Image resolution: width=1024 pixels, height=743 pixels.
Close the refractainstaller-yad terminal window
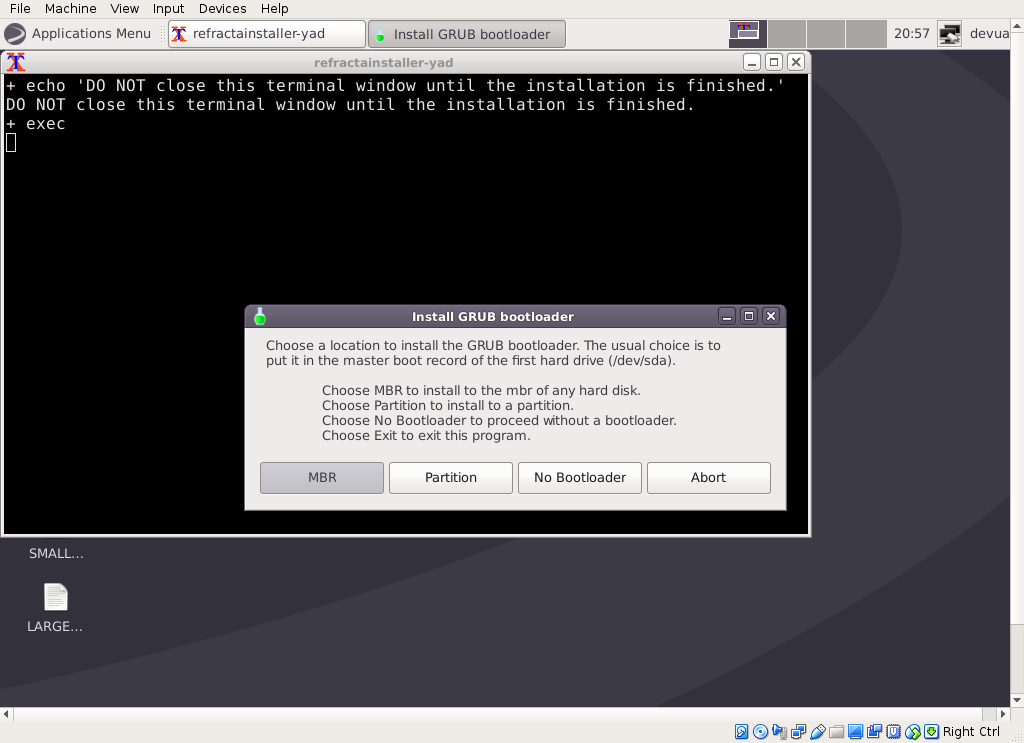point(795,63)
